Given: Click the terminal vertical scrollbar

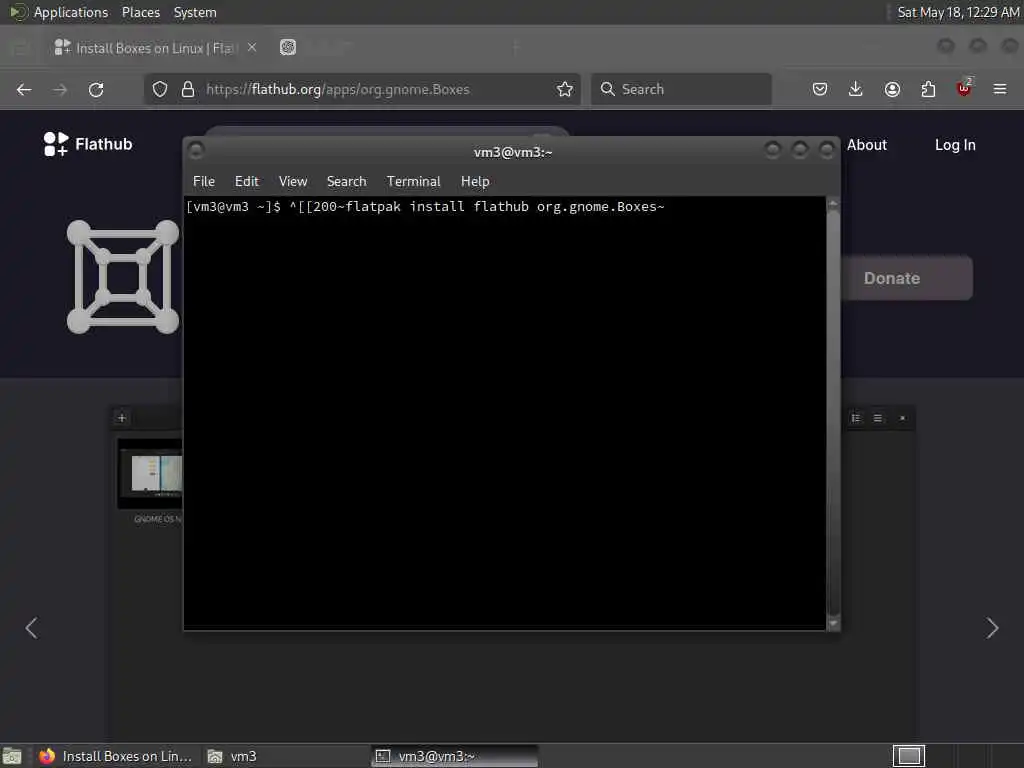Looking at the screenshot, I should click(833, 411).
